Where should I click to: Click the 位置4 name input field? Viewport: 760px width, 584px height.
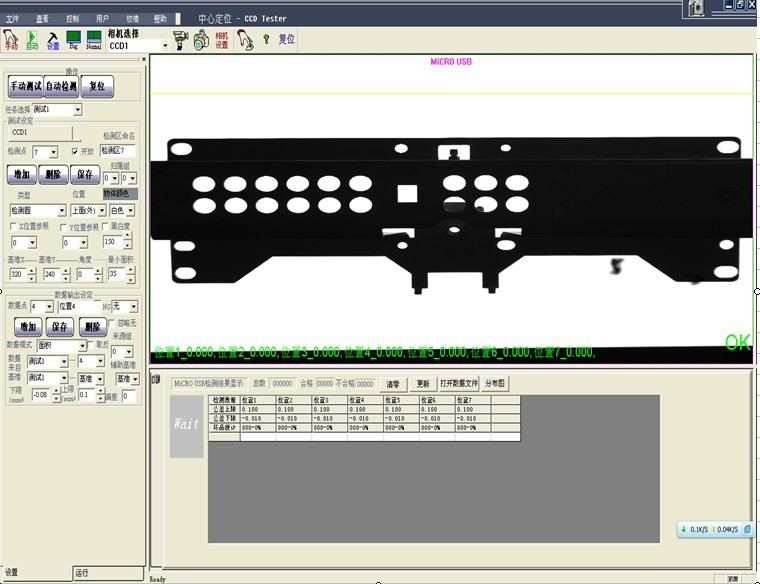(x=79, y=307)
